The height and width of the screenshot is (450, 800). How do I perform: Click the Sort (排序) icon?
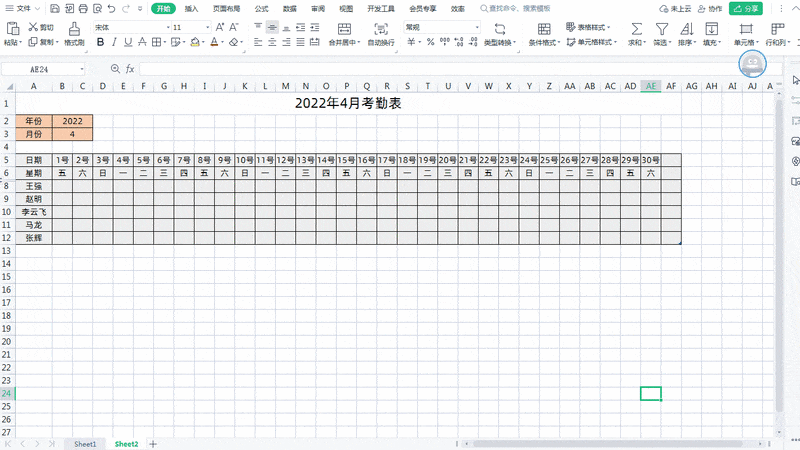click(x=687, y=29)
